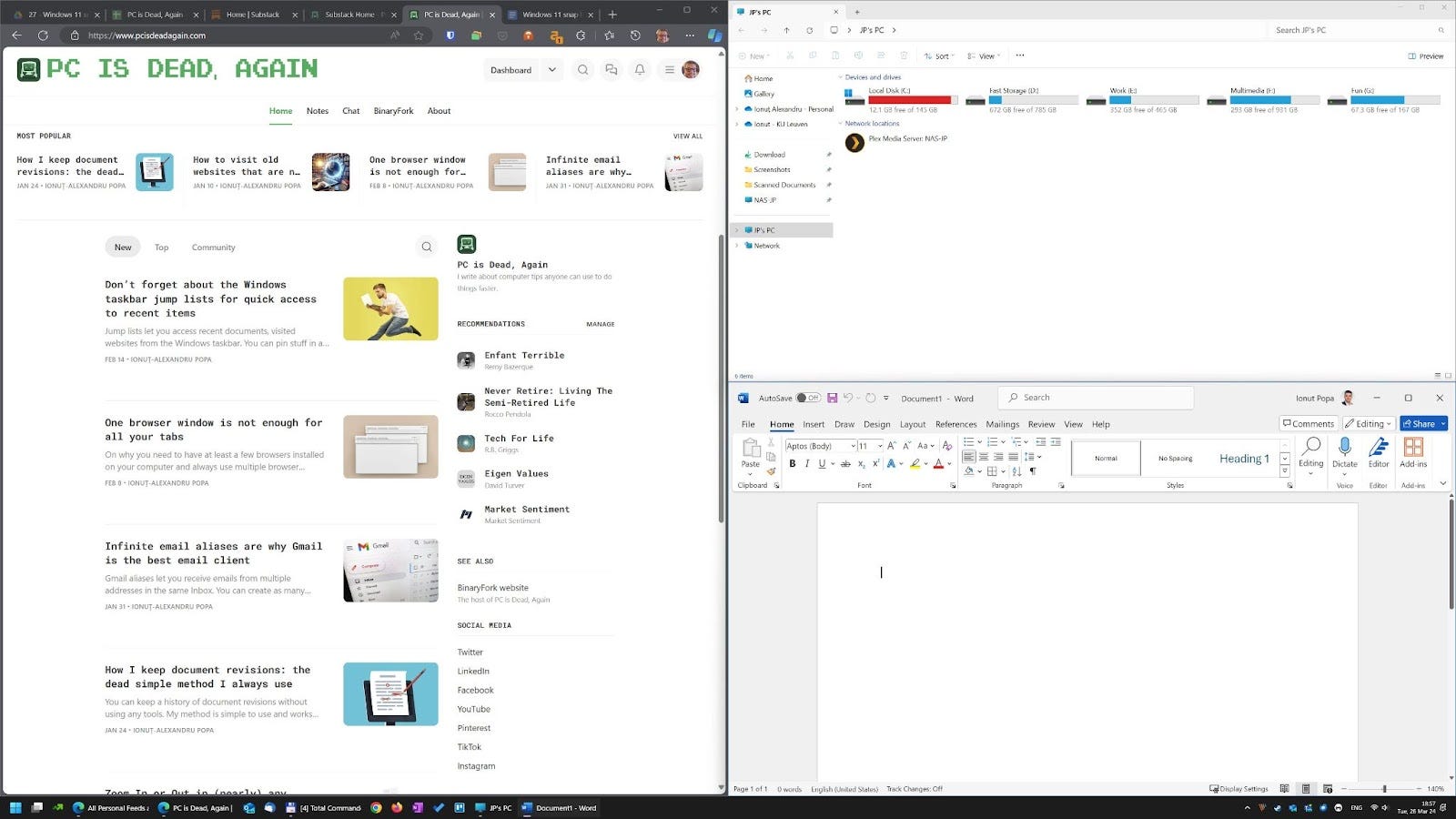Open the Editor pane in Word

[x=1379, y=452]
